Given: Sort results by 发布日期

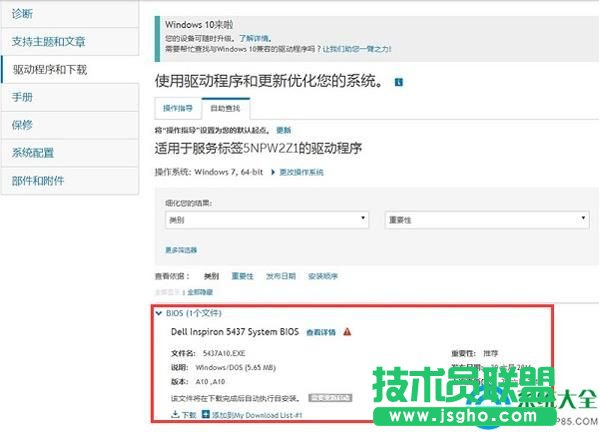Looking at the screenshot, I should pyautogui.click(x=280, y=275).
